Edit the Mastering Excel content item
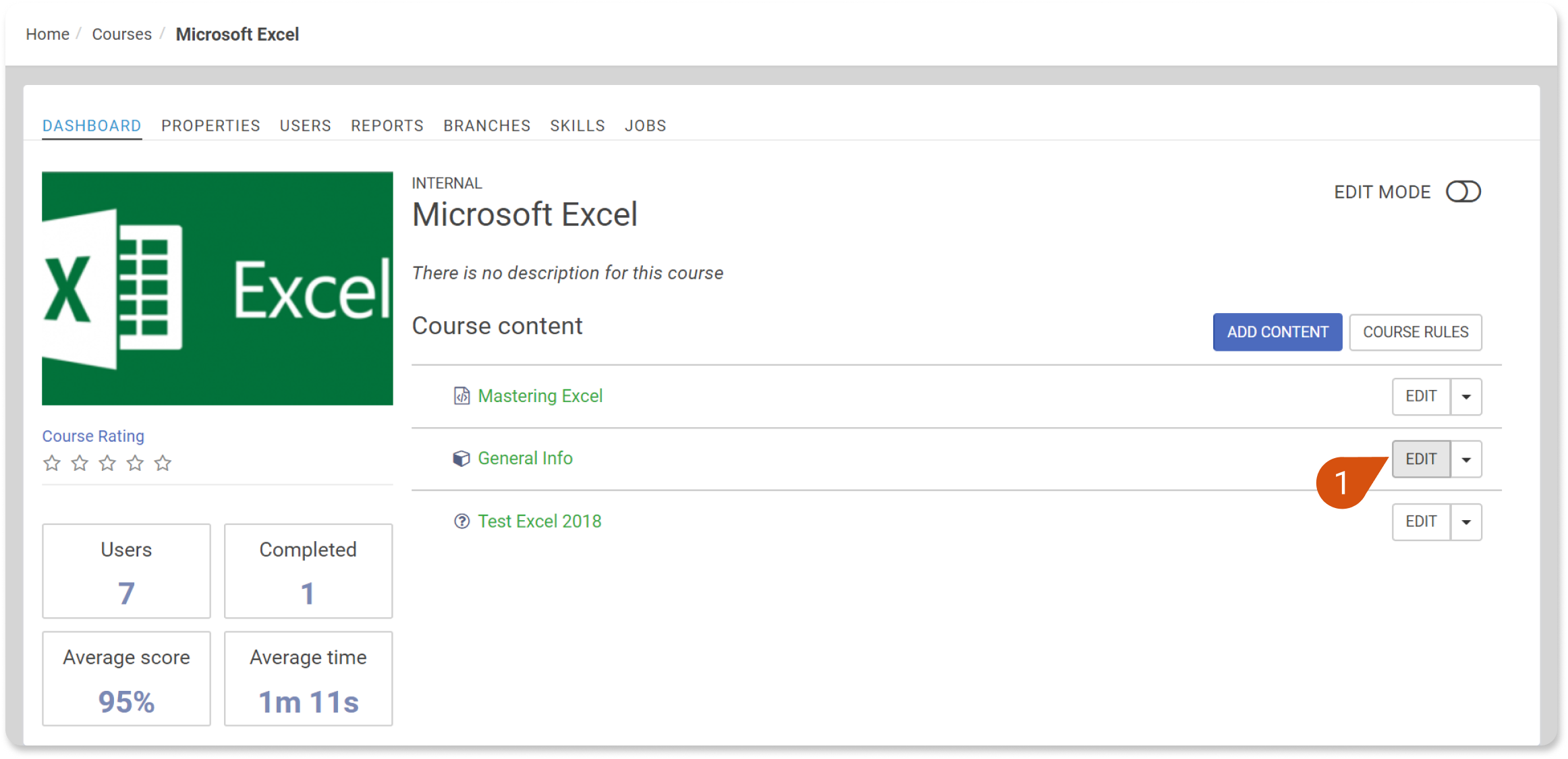The height and width of the screenshot is (759, 1568). point(1421,397)
